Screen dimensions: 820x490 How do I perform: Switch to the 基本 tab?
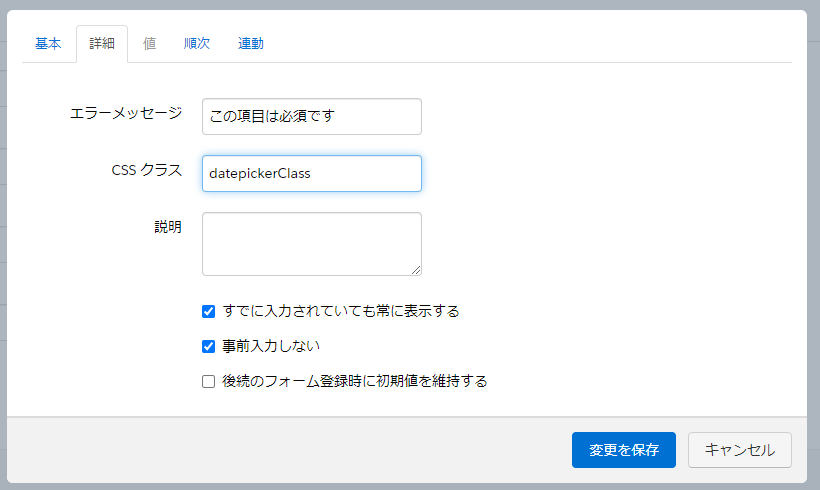click(x=48, y=43)
